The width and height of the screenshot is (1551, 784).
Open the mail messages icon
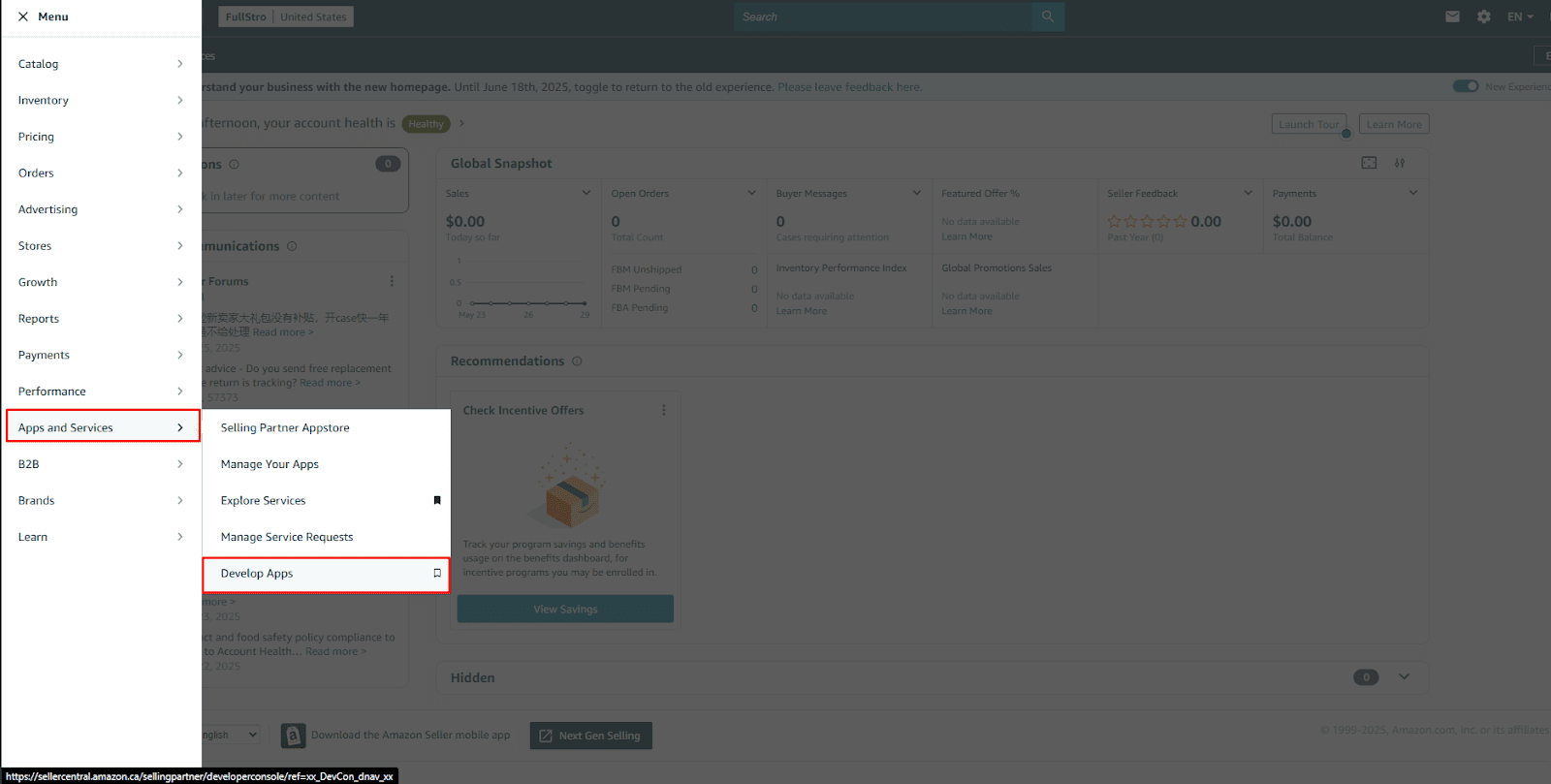[x=1452, y=16]
